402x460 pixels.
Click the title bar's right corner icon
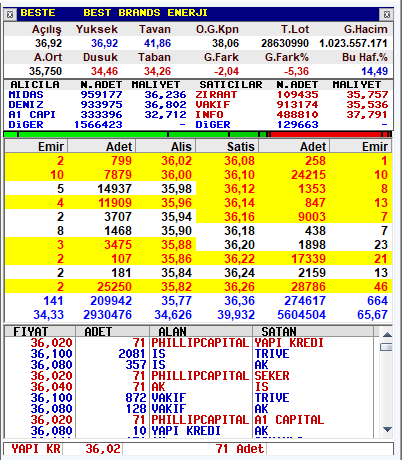point(387,15)
